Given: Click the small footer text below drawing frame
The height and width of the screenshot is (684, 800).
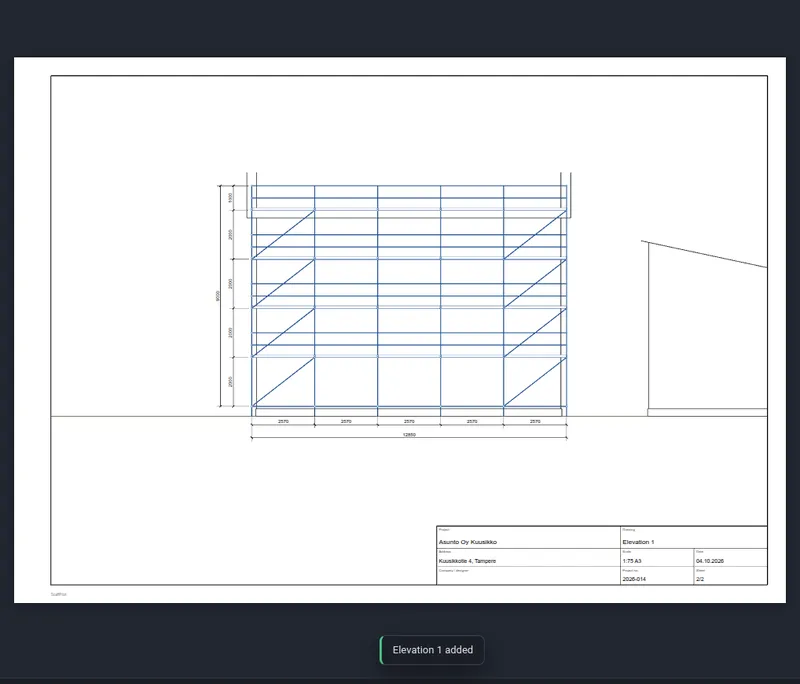Looking at the screenshot, I should coord(59,594).
